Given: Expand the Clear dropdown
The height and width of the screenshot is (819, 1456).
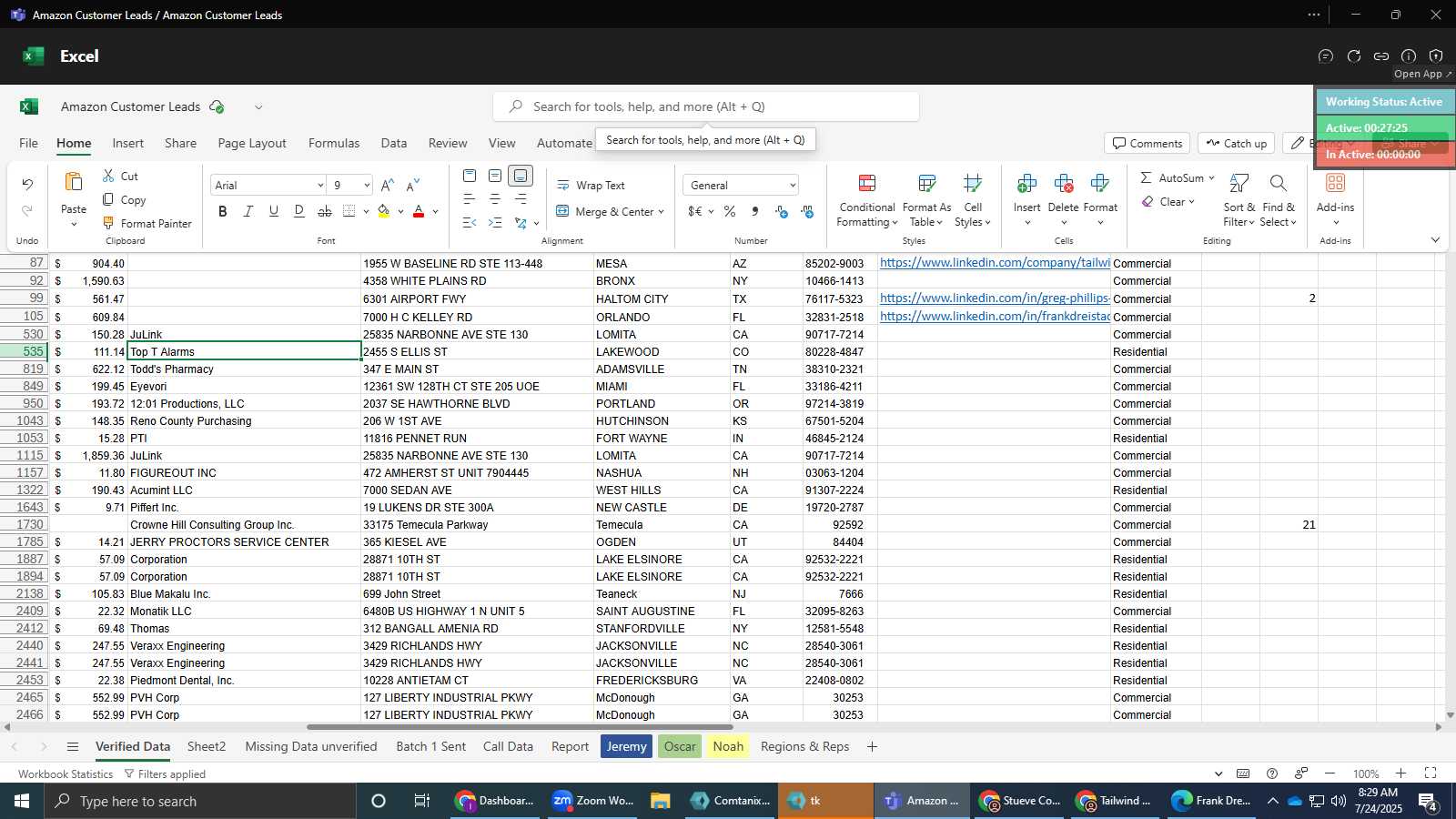Looking at the screenshot, I should (x=1191, y=202).
